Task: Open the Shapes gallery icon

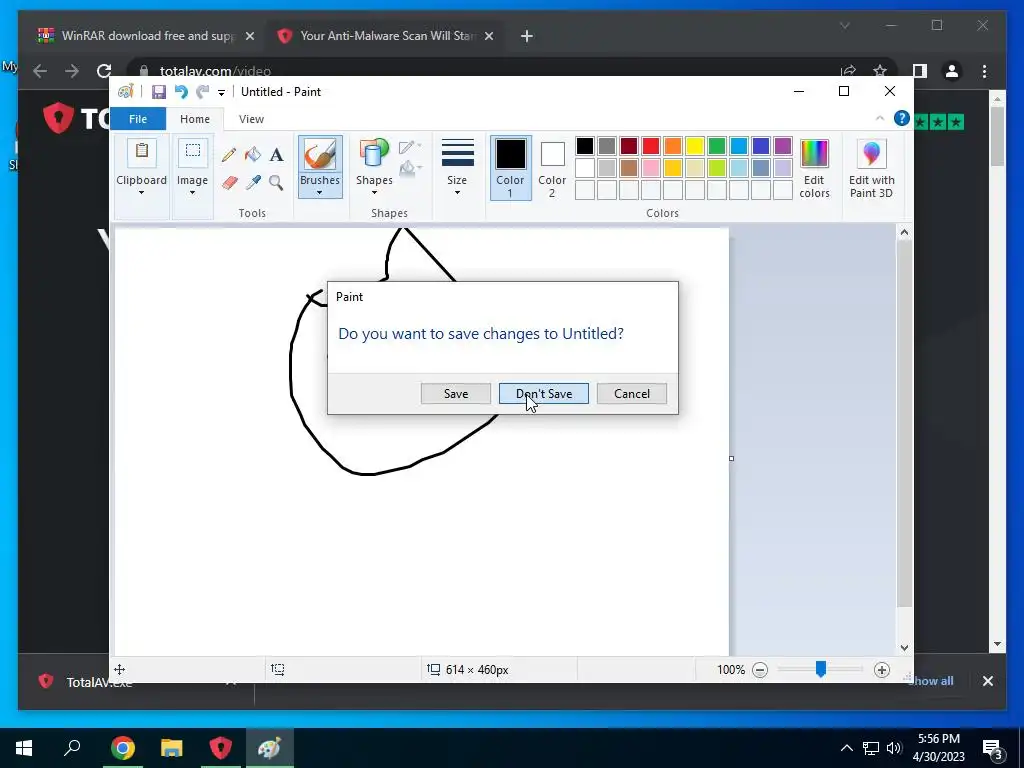Action: click(x=374, y=155)
